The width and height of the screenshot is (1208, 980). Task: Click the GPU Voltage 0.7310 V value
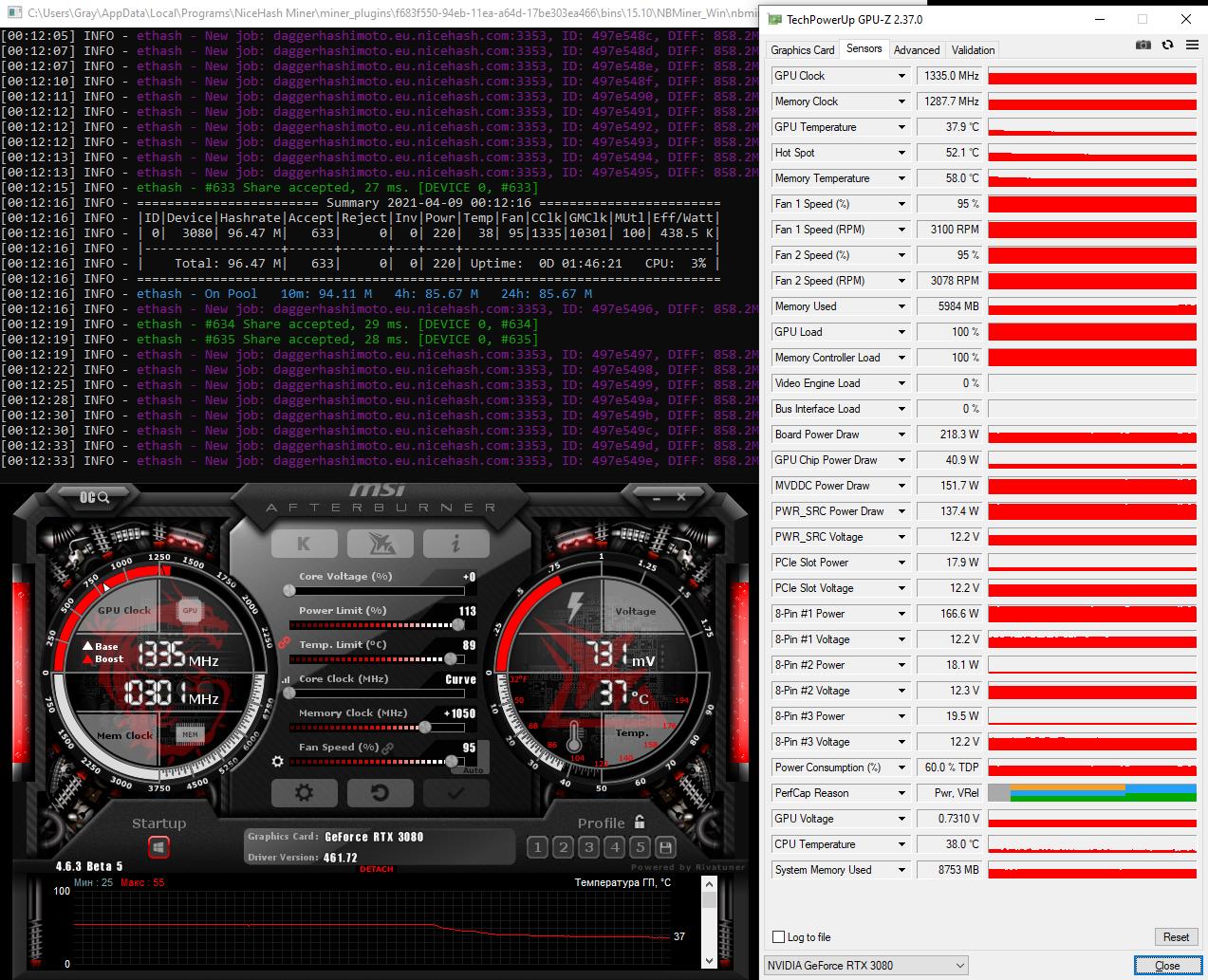949,819
